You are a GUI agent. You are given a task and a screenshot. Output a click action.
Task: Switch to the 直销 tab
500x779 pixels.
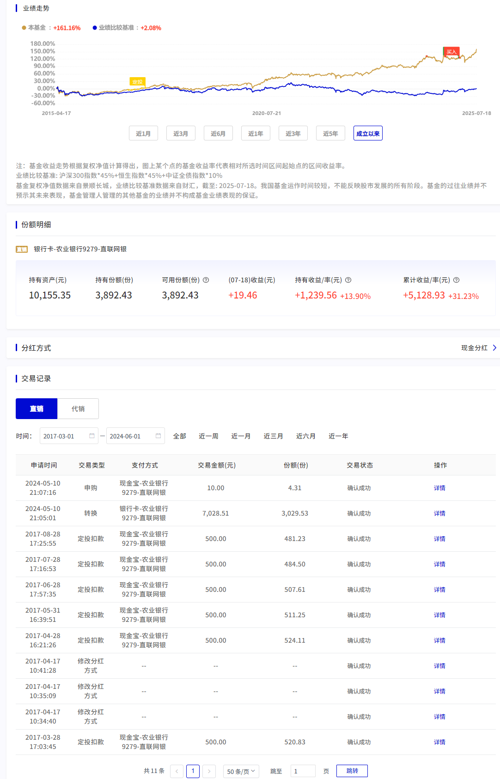coord(37,408)
